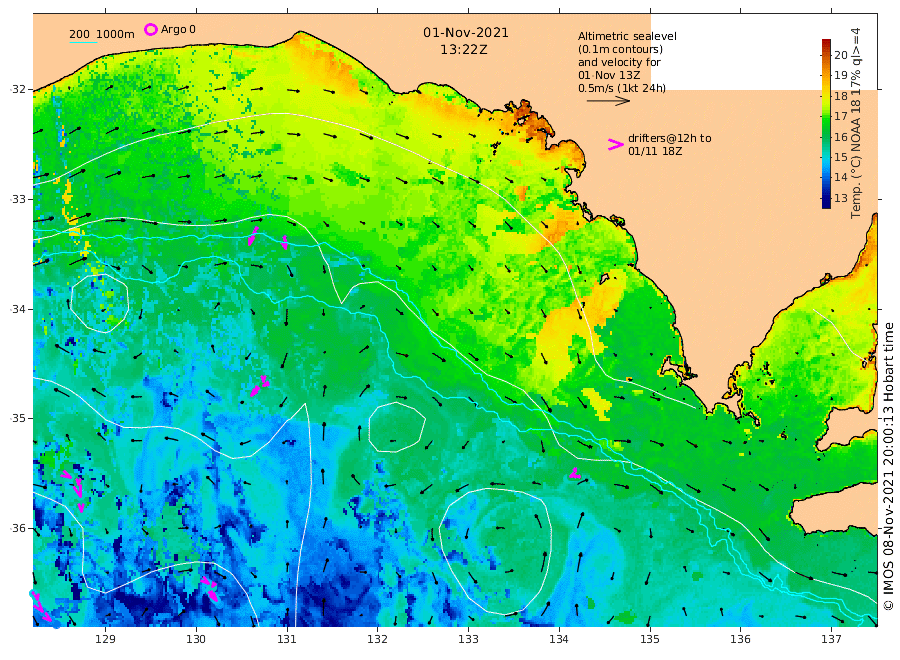Select the 'Argo 0' legend label
This screenshot has width=900, height=660.
click(178, 29)
